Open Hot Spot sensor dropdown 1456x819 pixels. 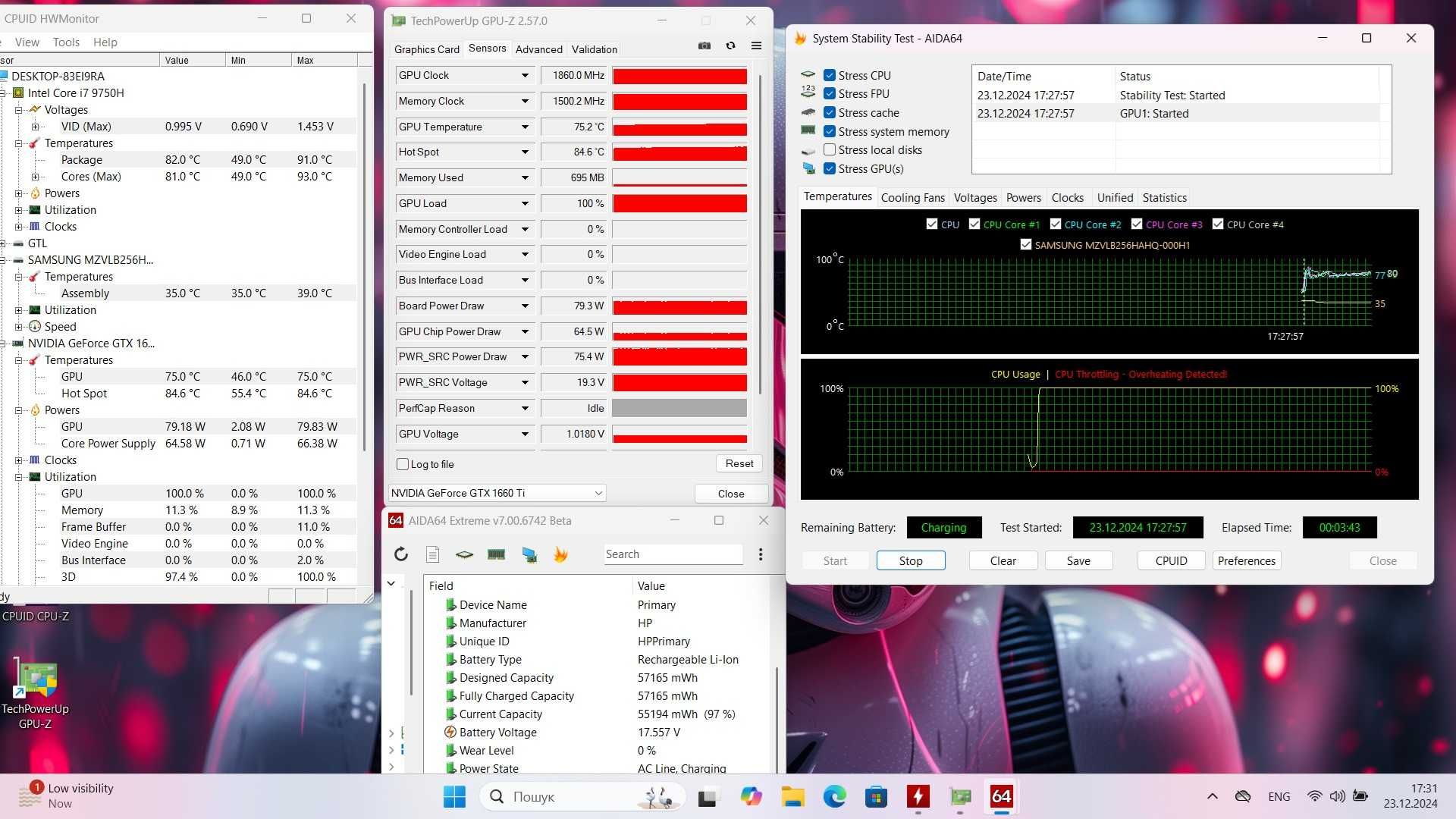(x=525, y=152)
